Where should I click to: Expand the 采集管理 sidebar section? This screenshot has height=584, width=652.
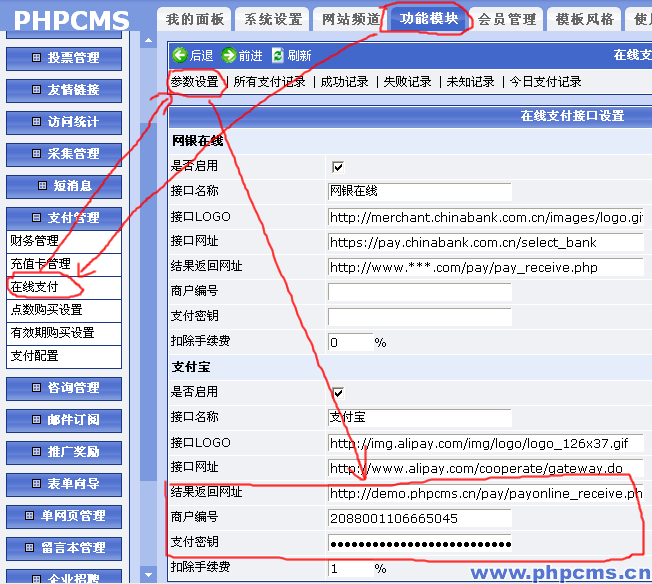coord(64,154)
